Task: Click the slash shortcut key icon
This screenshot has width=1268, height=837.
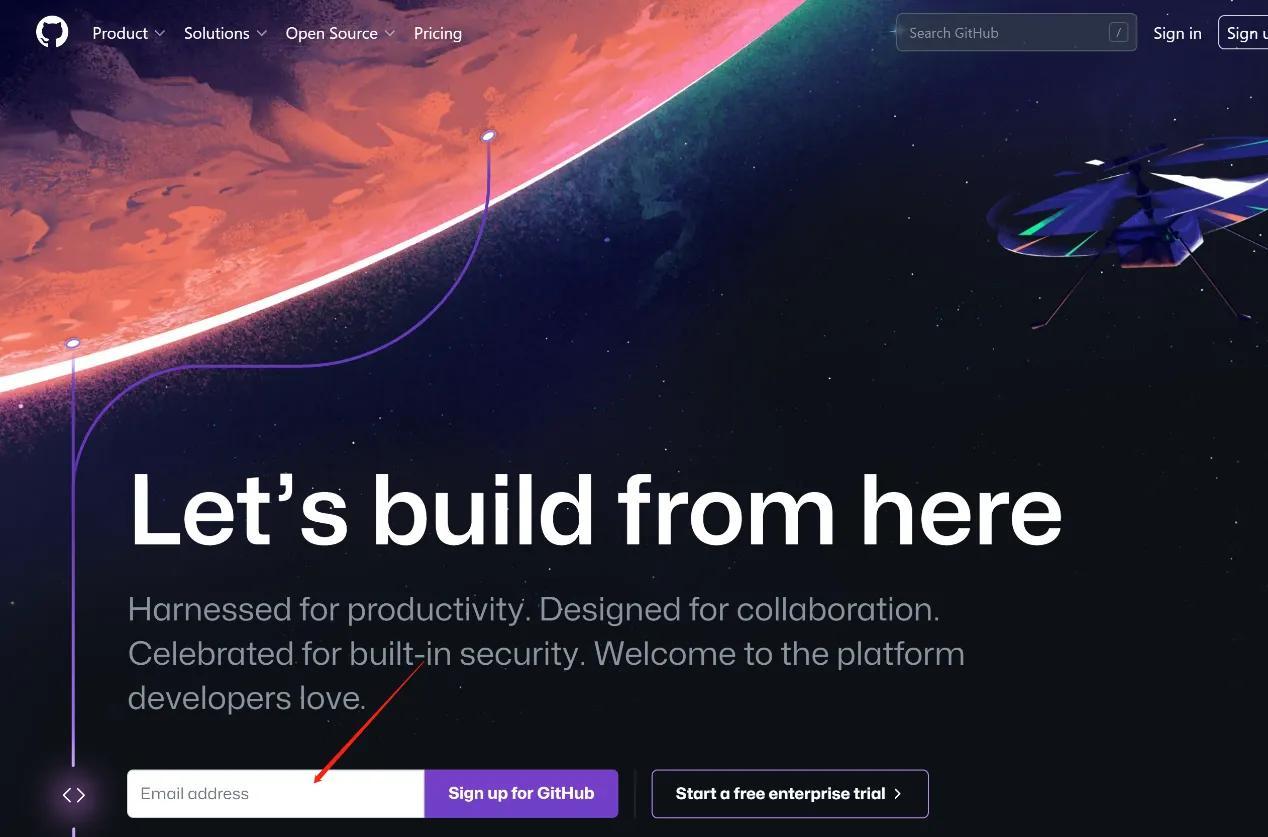Action: tap(1118, 33)
